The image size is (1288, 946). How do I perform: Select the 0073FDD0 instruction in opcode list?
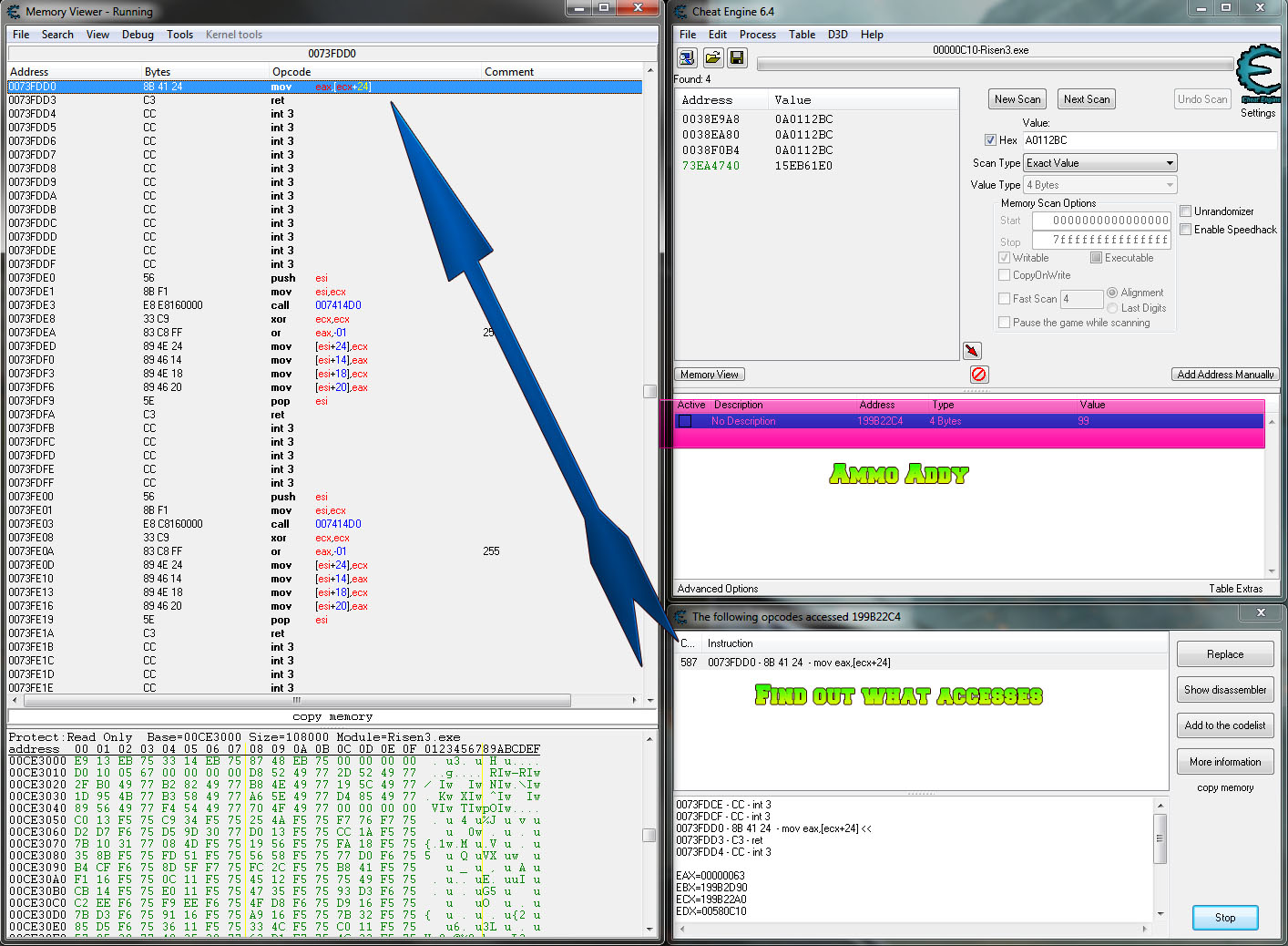799,663
